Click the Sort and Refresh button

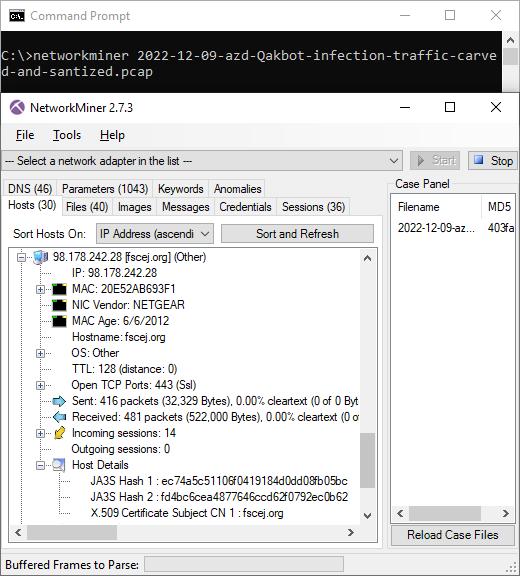point(297,234)
